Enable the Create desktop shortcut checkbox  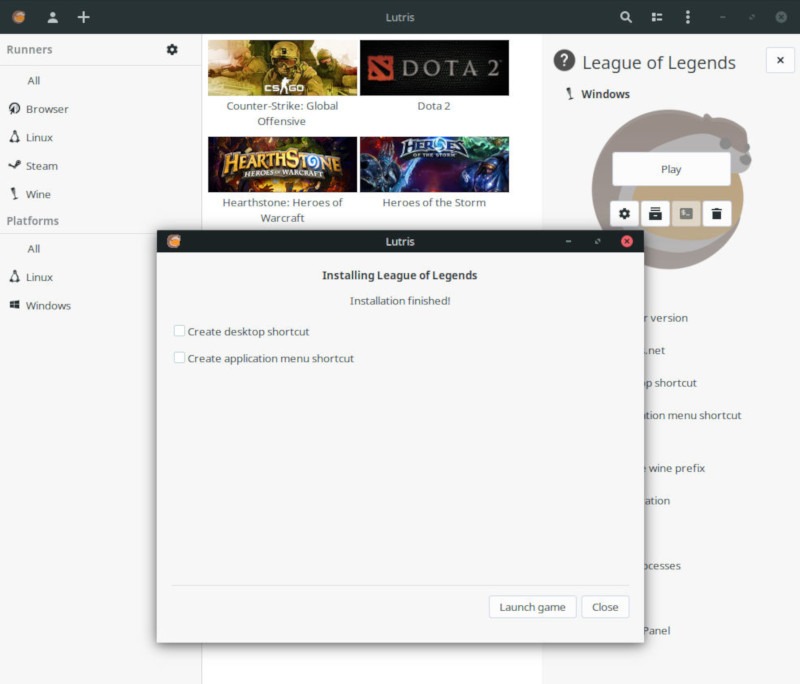tap(179, 330)
